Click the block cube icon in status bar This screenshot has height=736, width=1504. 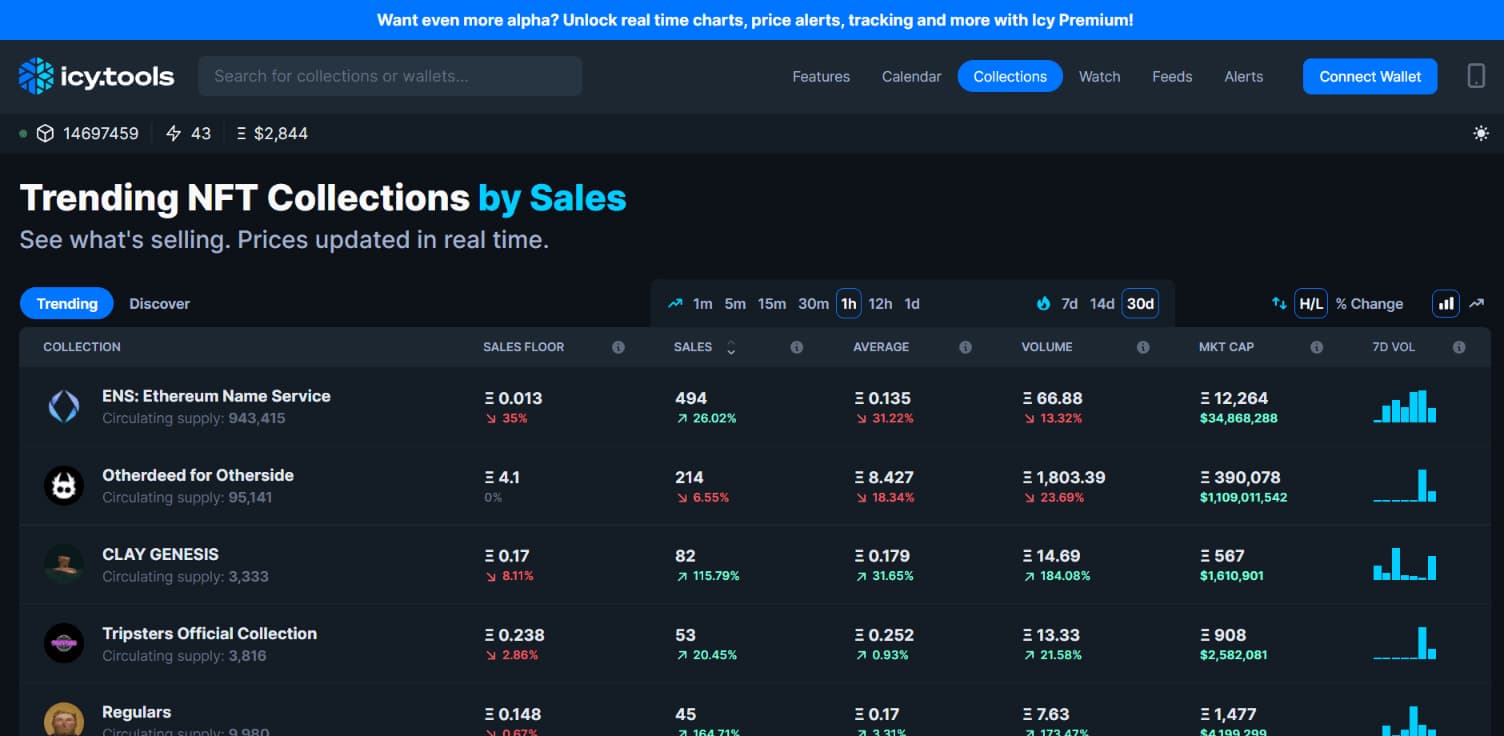click(x=45, y=132)
